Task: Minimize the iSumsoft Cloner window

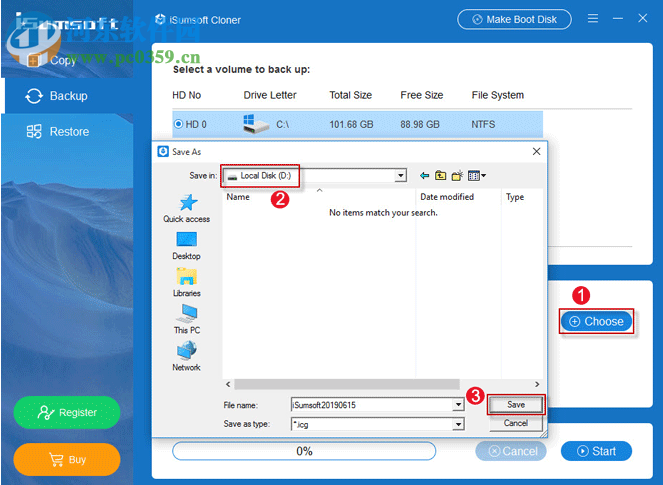Action: coord(618,18)
